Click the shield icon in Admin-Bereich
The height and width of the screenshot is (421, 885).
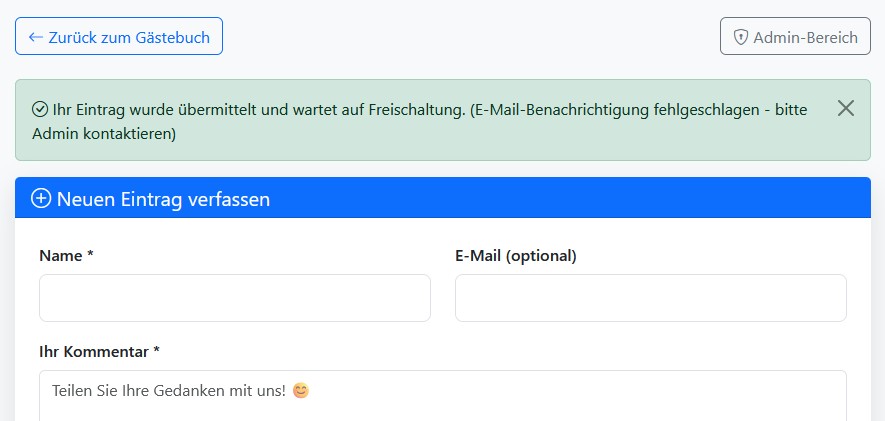(x=741, y=37)
